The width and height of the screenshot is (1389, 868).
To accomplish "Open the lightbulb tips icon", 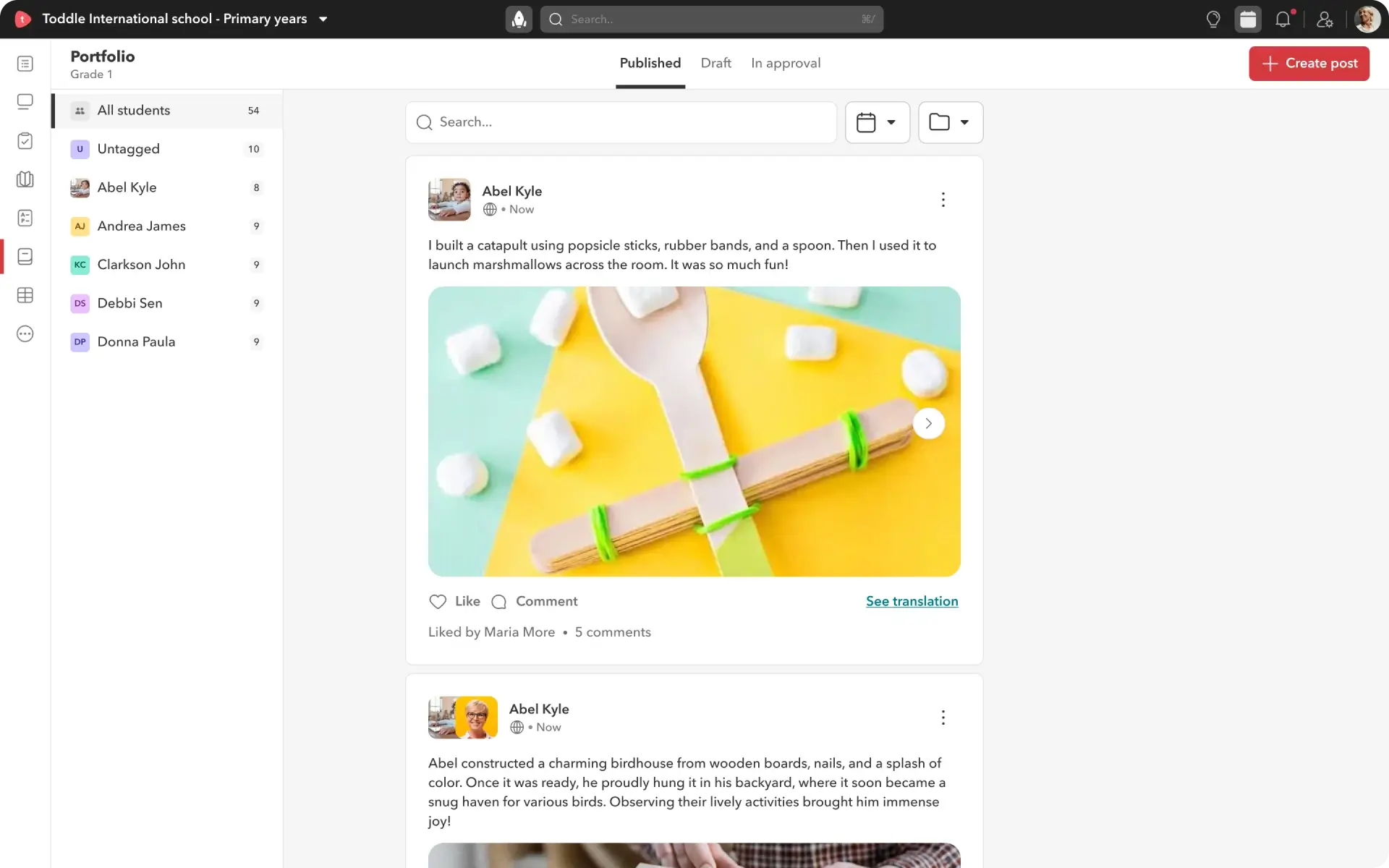I will (1213, 20).
